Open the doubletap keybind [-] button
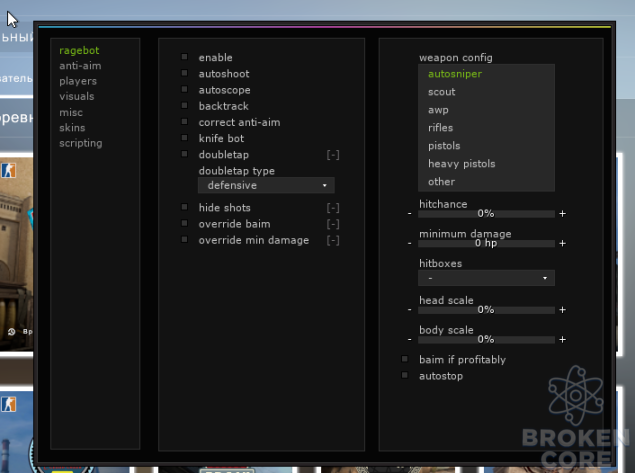The height and width of the screenshot is (473, 635). [333, 155]
